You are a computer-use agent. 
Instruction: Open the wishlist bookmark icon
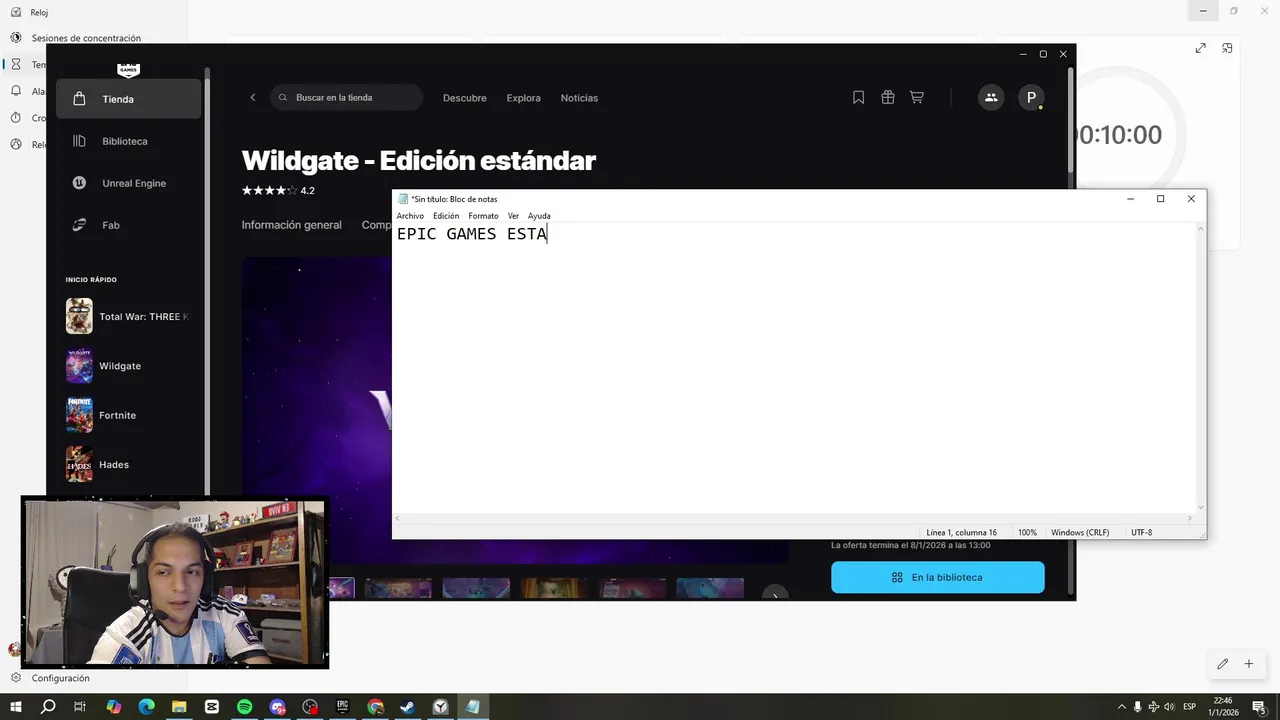pos(858,97)
